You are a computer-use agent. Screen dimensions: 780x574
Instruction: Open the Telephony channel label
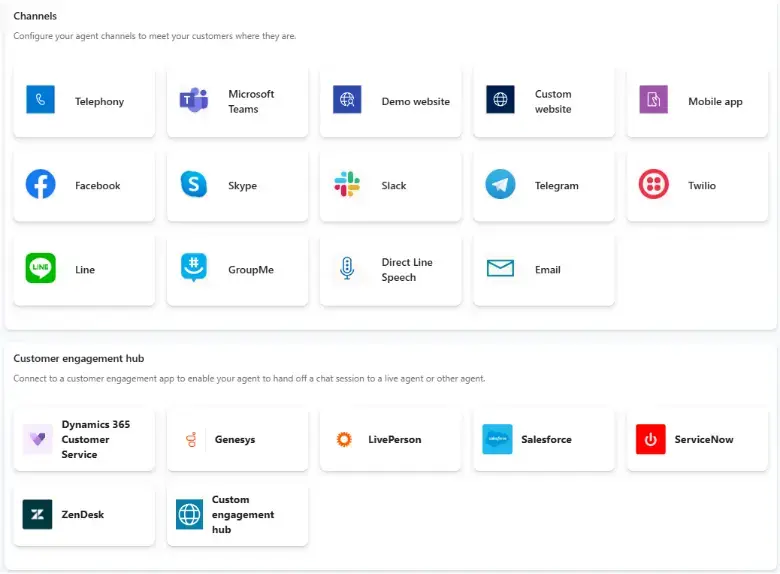point(99,101)
